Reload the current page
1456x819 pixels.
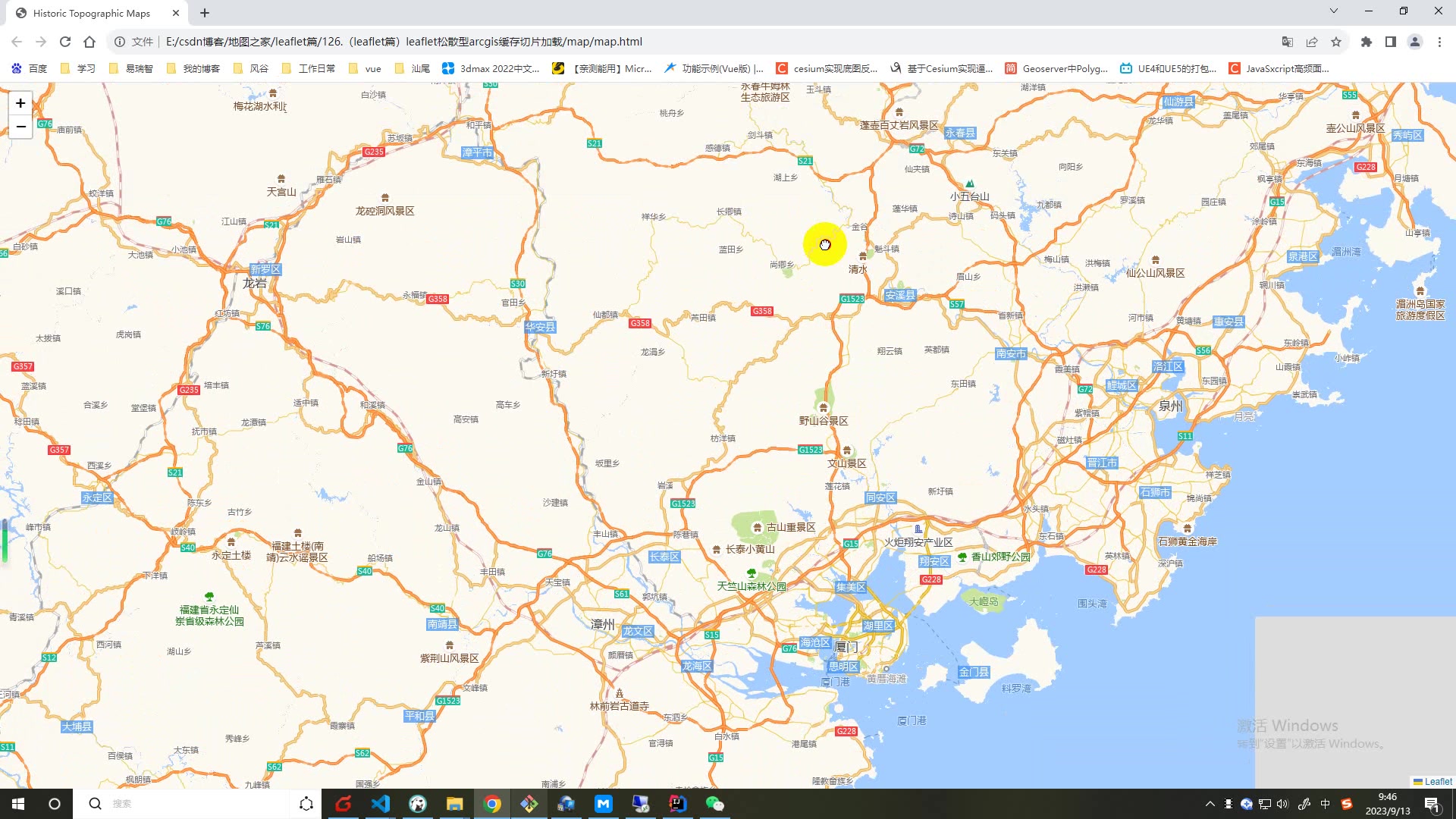point(65,42)
